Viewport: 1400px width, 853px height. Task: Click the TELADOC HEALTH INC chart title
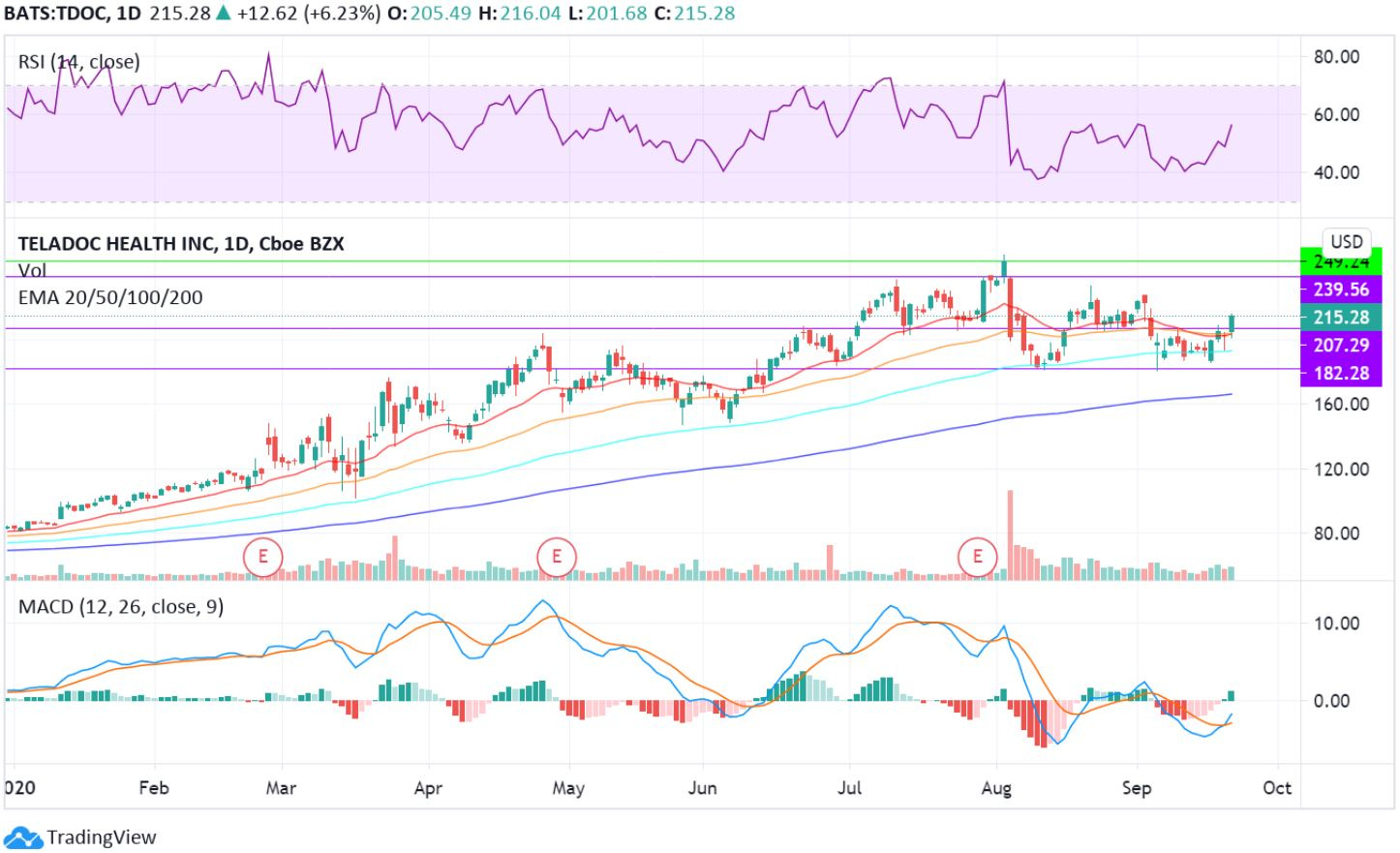(x=180, y=244)
